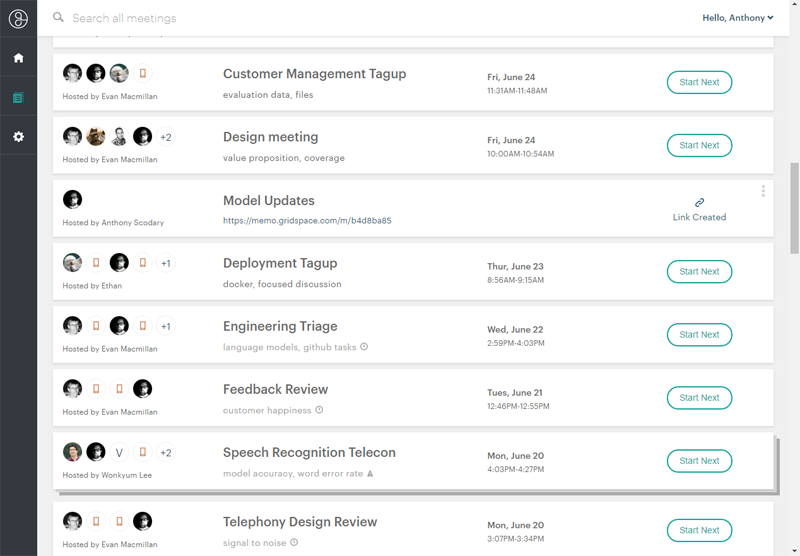The image size is (800, 556).
Task: Click 'Wed, June 22' date text
Action: tap(515, 330)
